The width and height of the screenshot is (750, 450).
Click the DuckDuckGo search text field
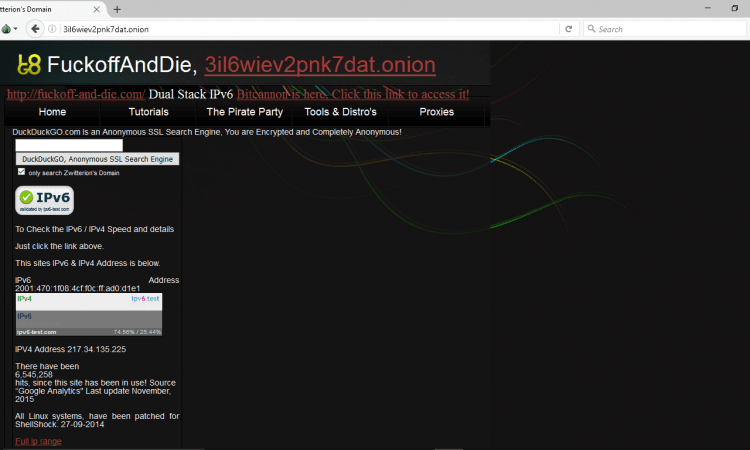(x=69, y=145)
